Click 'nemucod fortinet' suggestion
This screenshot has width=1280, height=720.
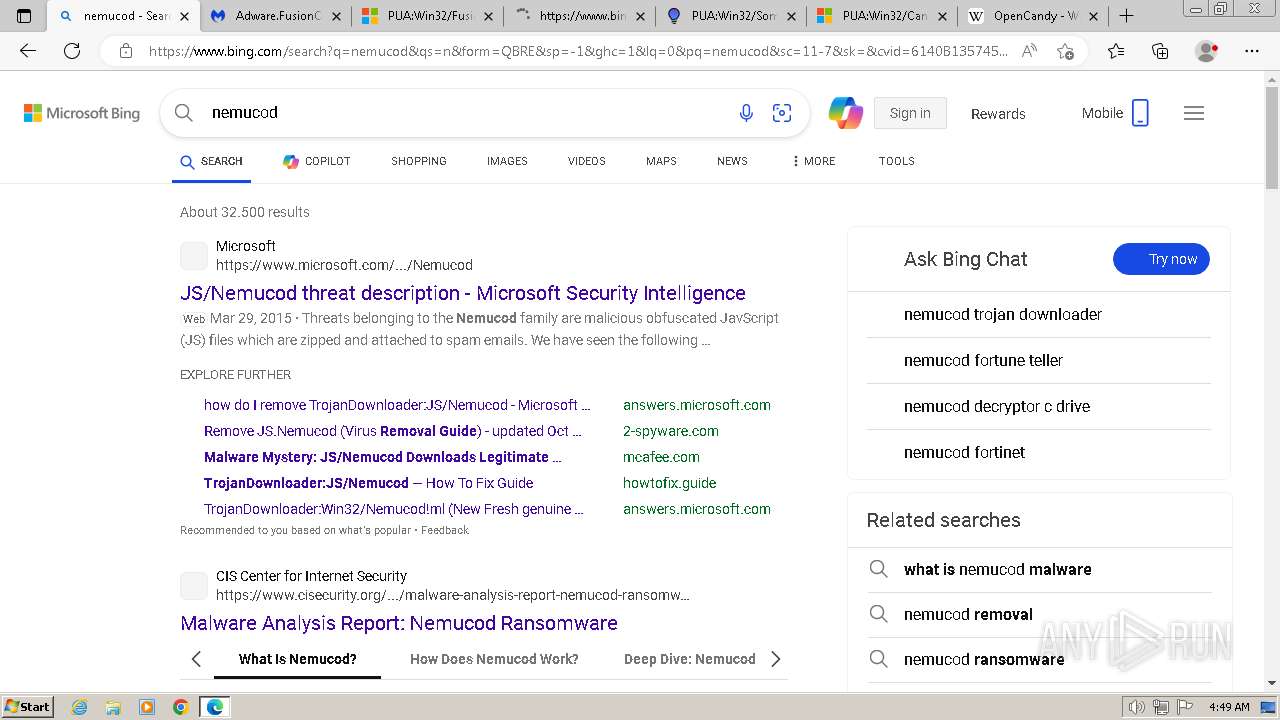tap(965, 452)
